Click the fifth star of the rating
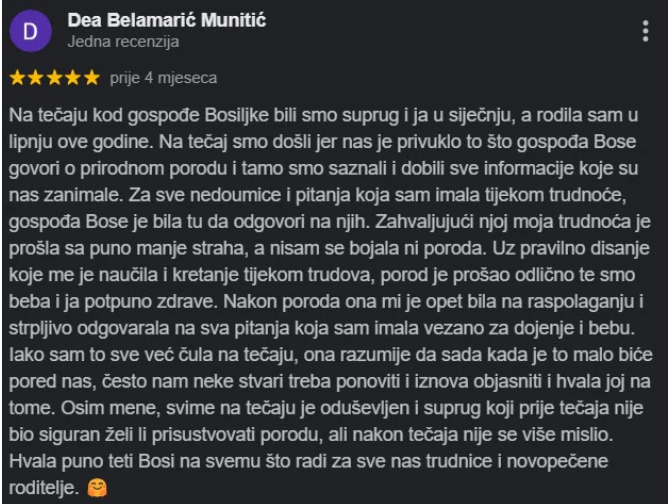The image size is (670, 504). click(x=92, y=77)
